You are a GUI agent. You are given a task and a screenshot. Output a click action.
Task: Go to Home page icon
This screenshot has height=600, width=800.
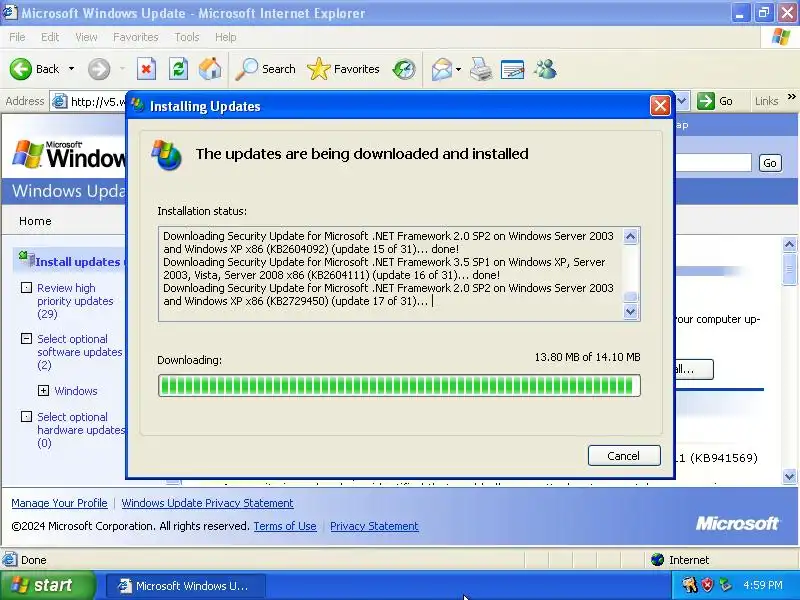pos(210,69)
